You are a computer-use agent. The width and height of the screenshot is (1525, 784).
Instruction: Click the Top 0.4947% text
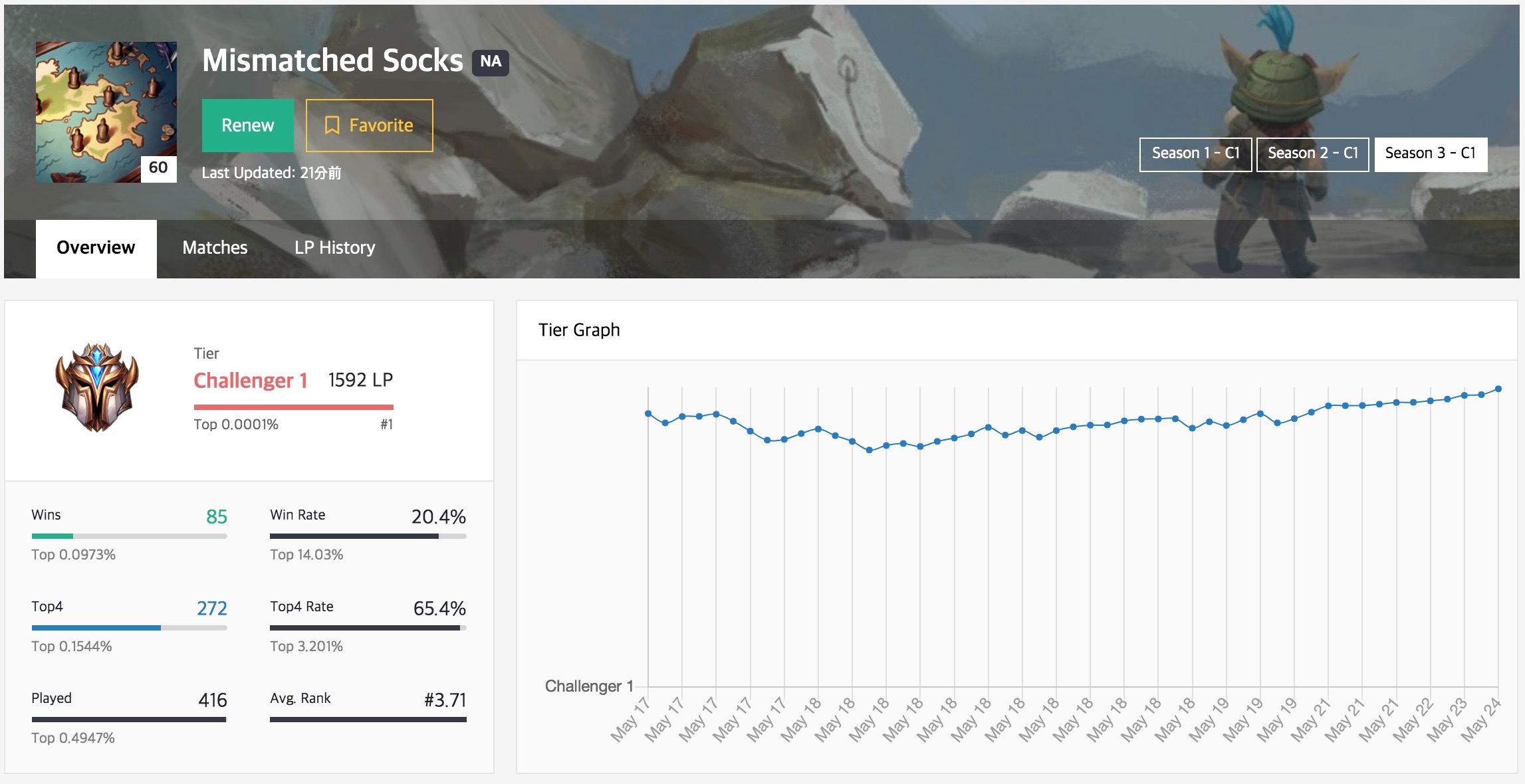coord(73,738)
